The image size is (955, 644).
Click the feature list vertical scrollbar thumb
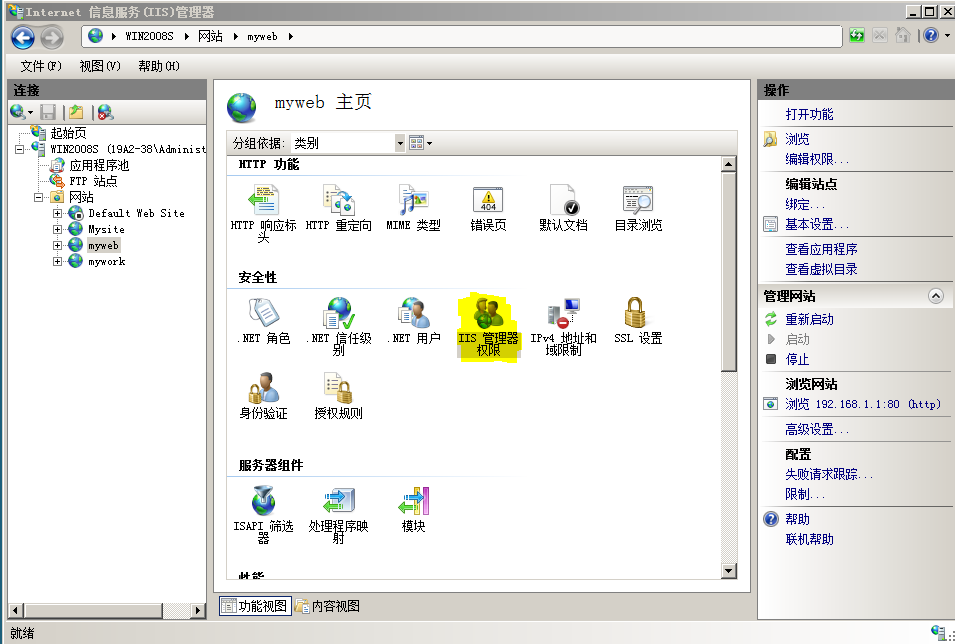coord(728,272)
